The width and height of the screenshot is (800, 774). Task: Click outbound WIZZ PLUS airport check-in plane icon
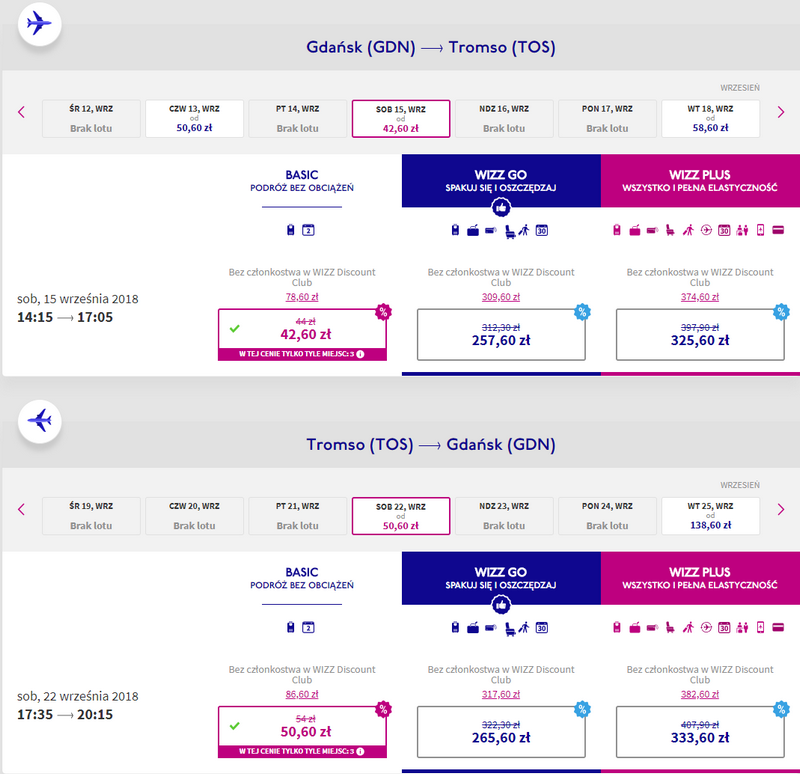(706, 230)
